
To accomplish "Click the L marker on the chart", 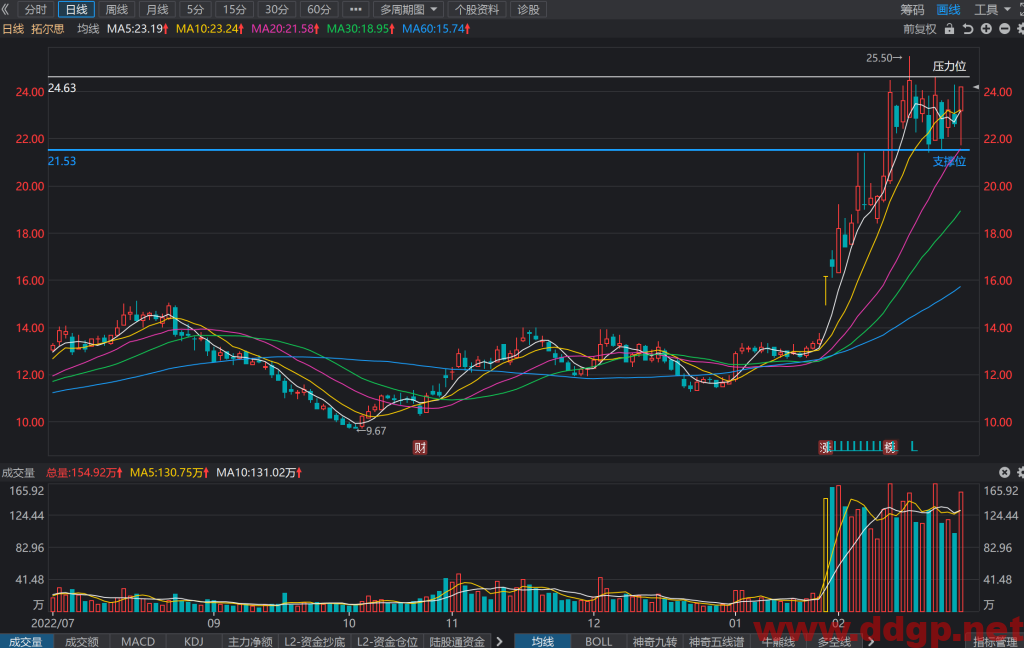I will [914, 447].
